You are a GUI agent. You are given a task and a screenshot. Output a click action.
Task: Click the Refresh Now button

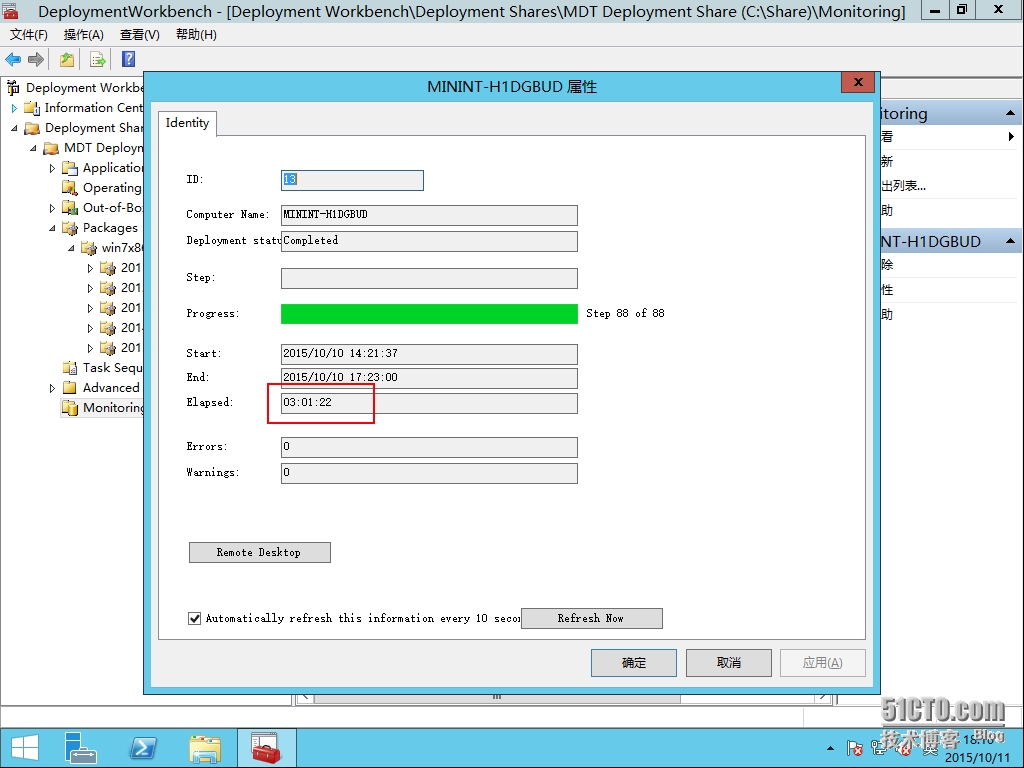(x=592, y=618)
